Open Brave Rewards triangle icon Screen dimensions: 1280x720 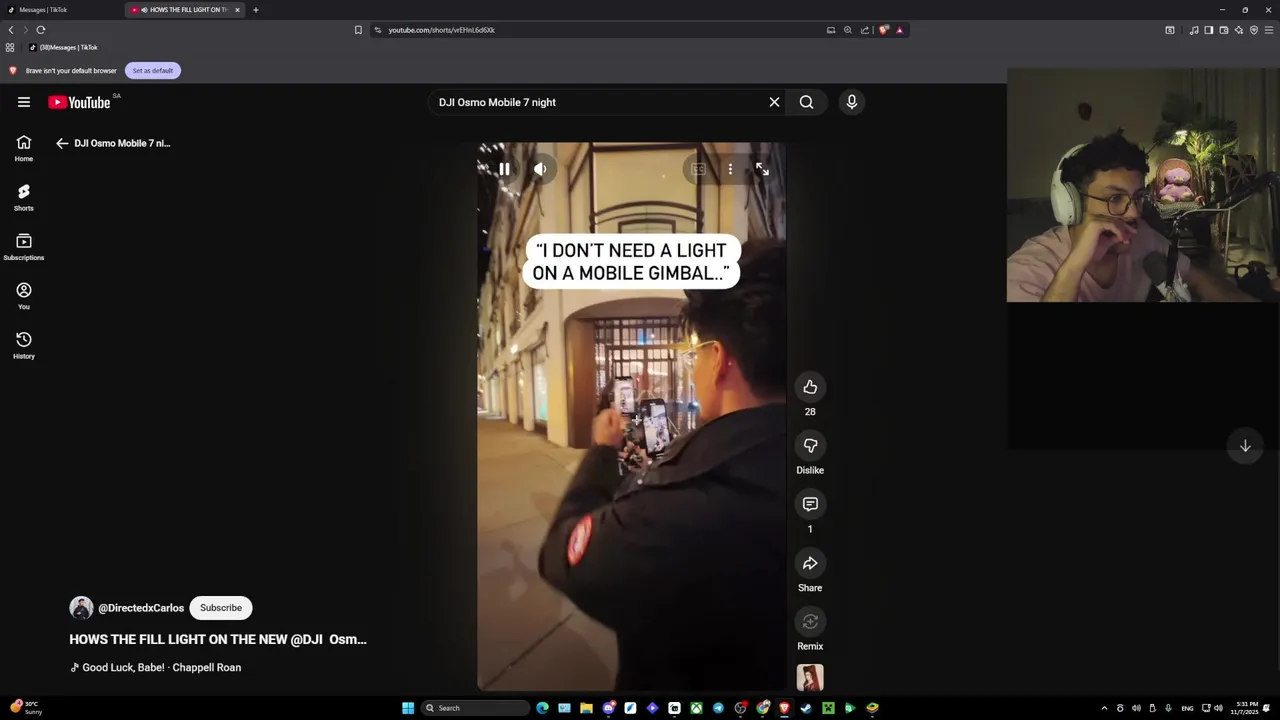899,30
